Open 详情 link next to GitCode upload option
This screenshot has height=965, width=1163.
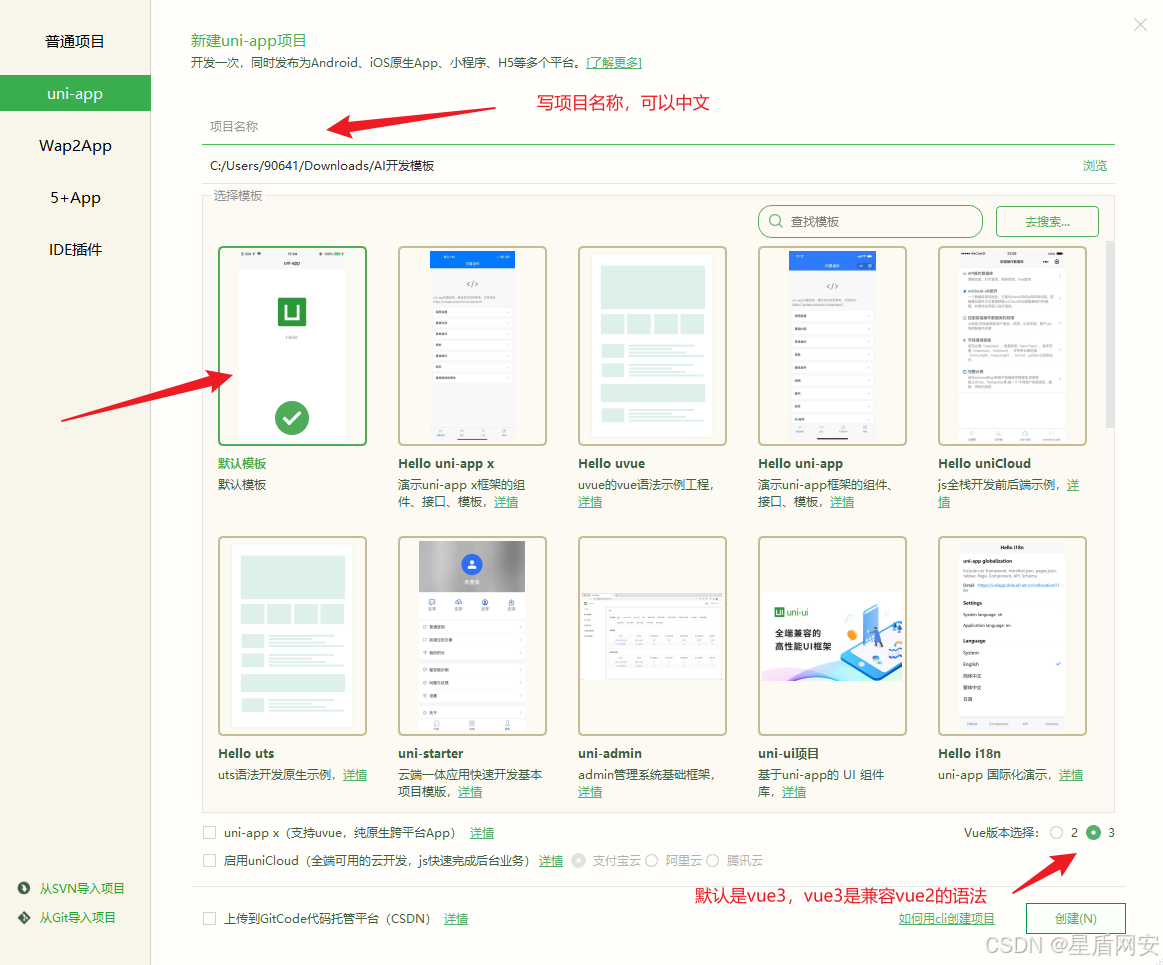click(x=455, y=918)
